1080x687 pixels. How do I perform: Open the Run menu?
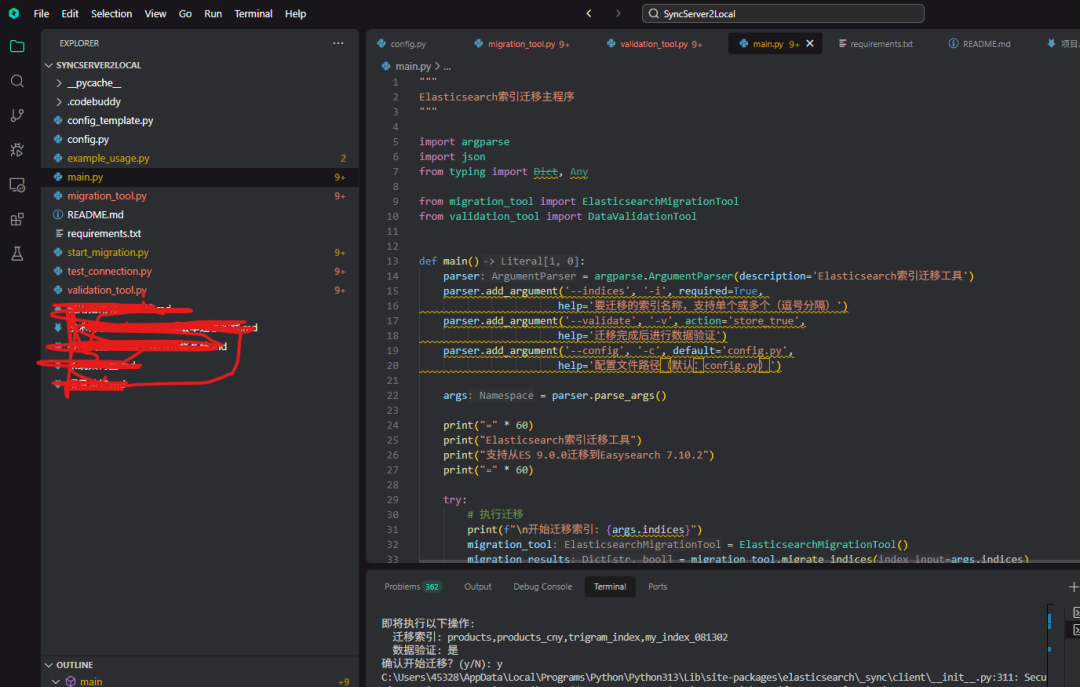pos(213,13)
